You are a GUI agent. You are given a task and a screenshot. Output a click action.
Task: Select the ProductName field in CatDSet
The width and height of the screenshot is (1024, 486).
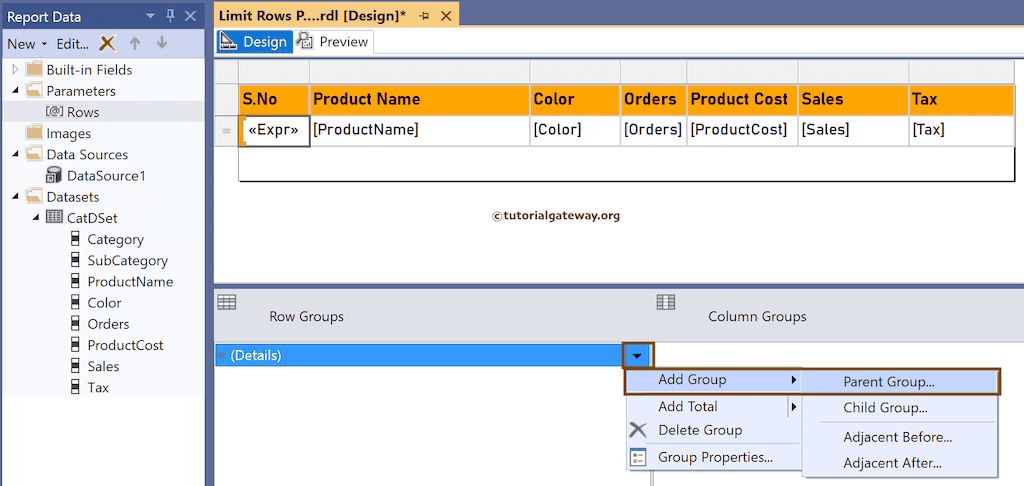(130, 281)
